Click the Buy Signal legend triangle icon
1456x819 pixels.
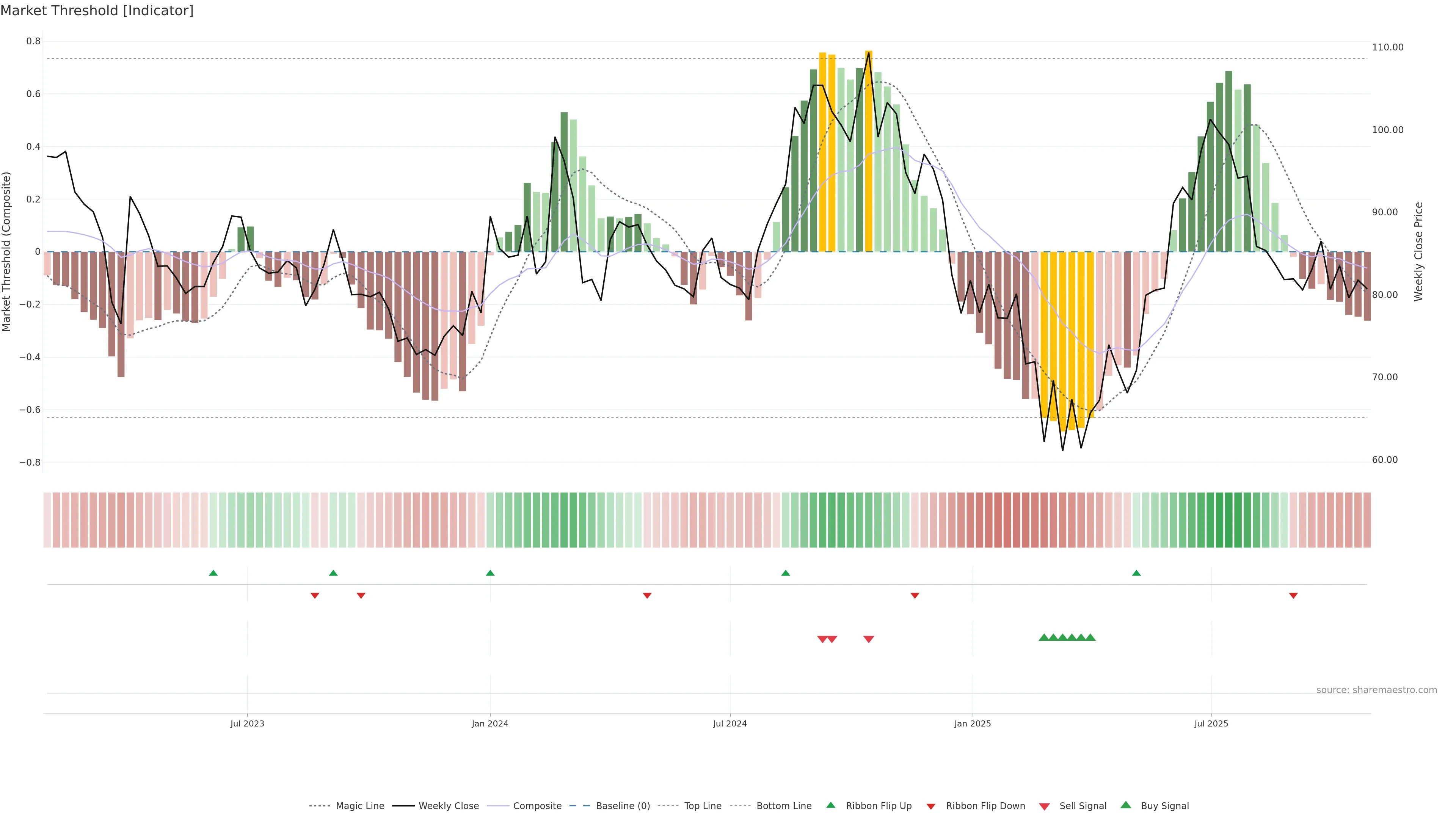coord(1125,805)
